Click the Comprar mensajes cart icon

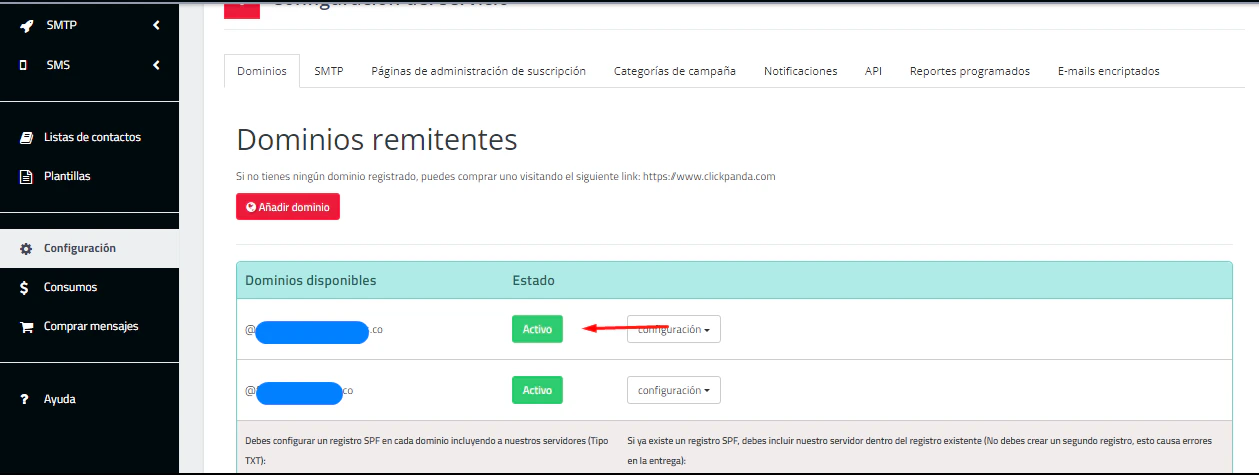tap(26, 326)
